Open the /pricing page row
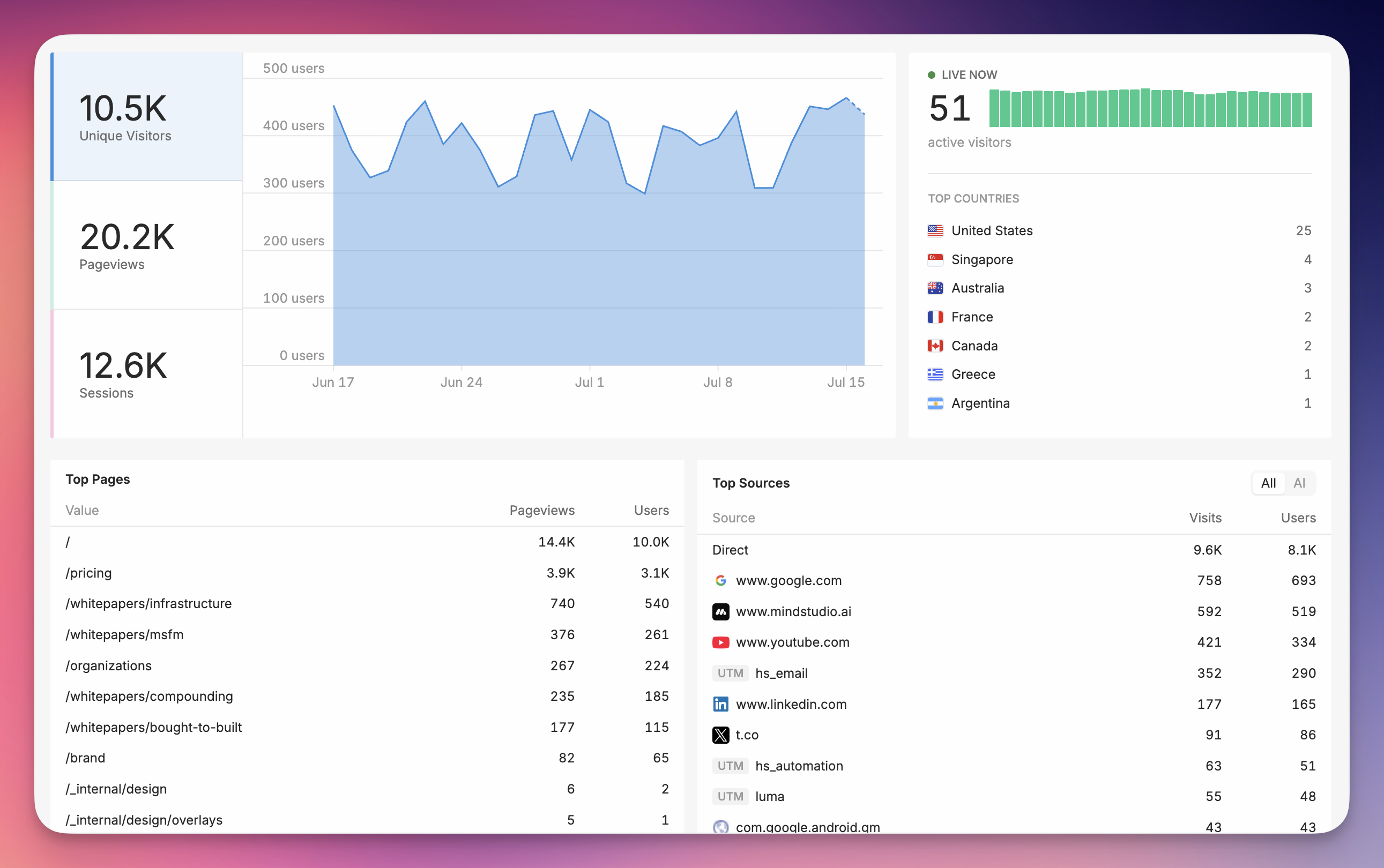Image resolution: width=1384 pixels, height=868 pixels. (x=368, y=573)
